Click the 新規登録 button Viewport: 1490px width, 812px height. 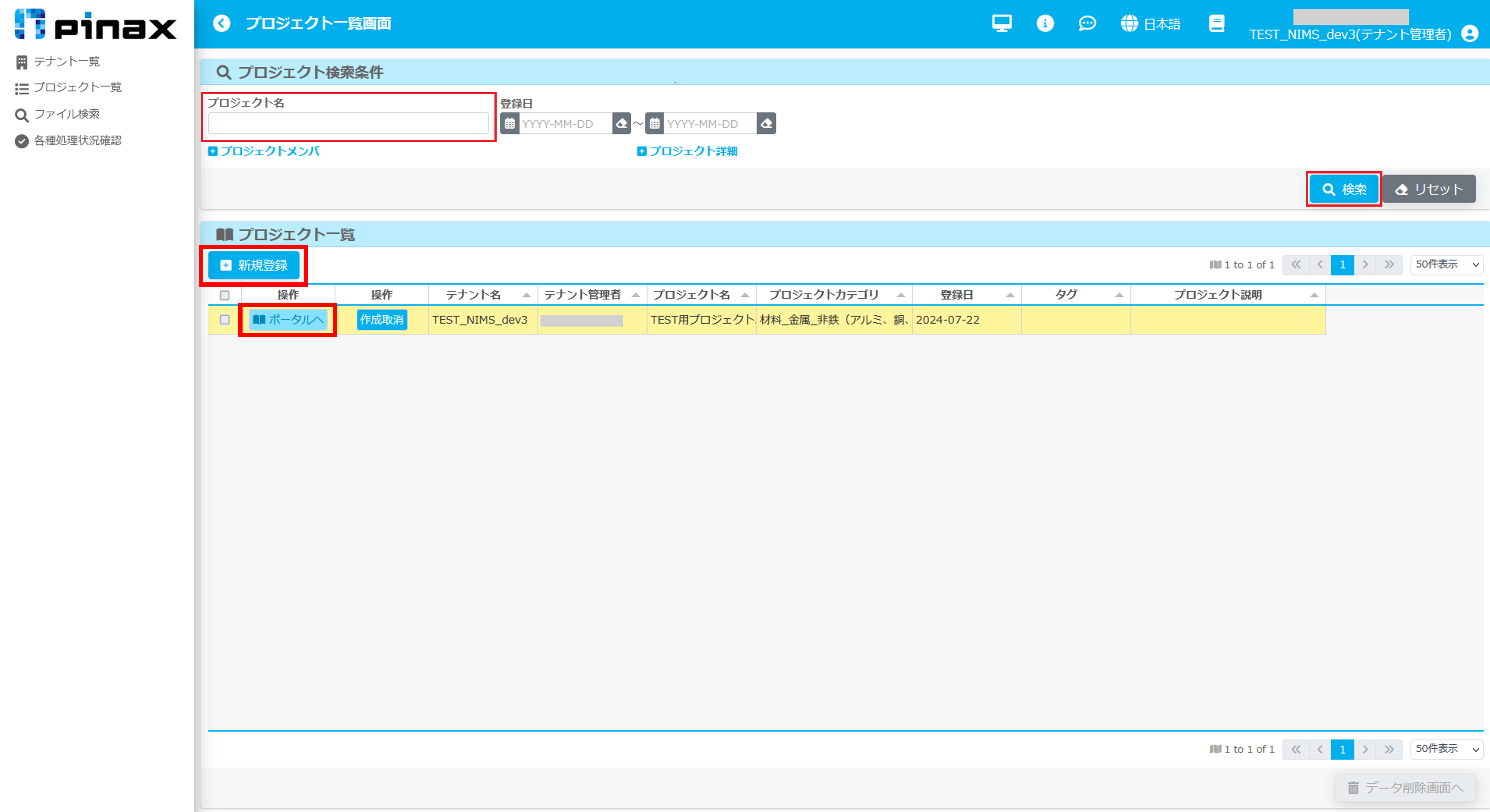(x=254, y=266)
